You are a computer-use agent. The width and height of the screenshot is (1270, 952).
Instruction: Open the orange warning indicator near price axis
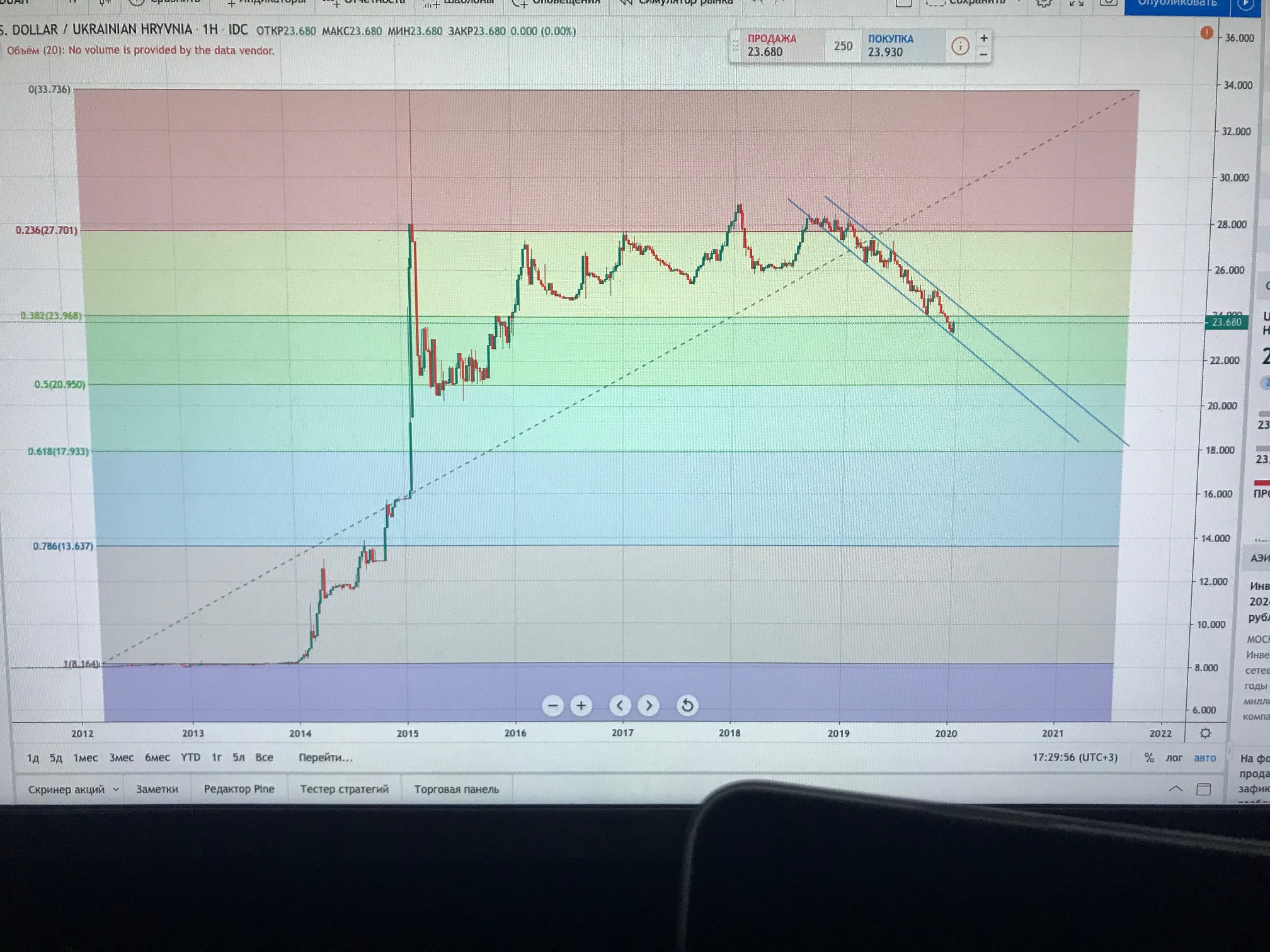point(1206,33)
